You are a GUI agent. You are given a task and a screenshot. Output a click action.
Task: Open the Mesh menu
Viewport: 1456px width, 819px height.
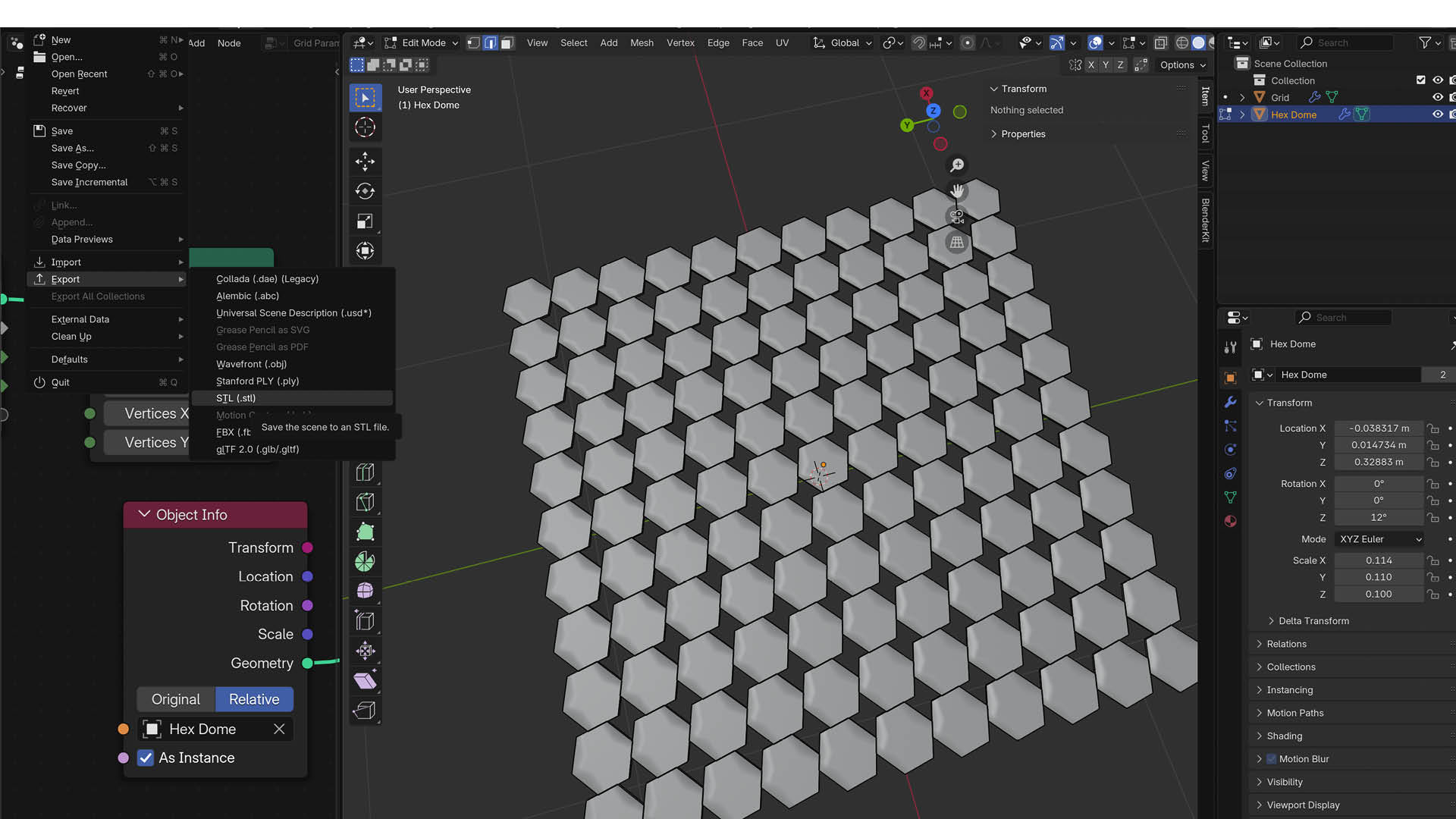coord(642,43)
